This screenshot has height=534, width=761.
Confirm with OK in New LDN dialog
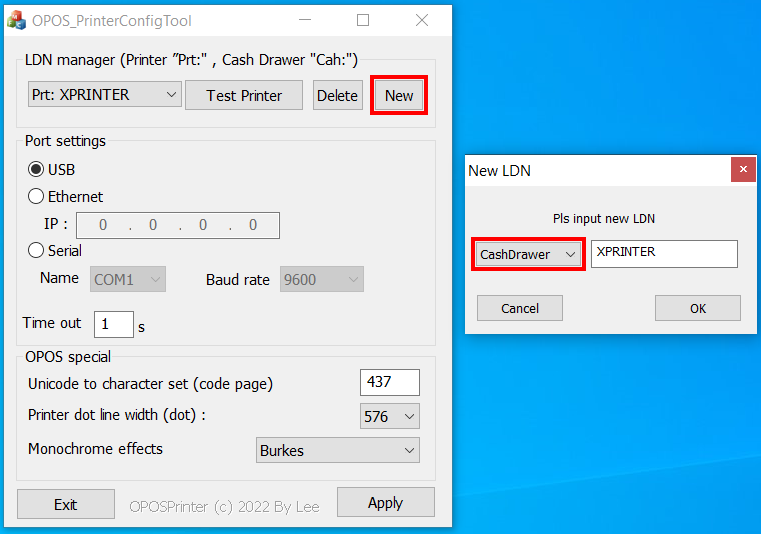pos(697,308)
